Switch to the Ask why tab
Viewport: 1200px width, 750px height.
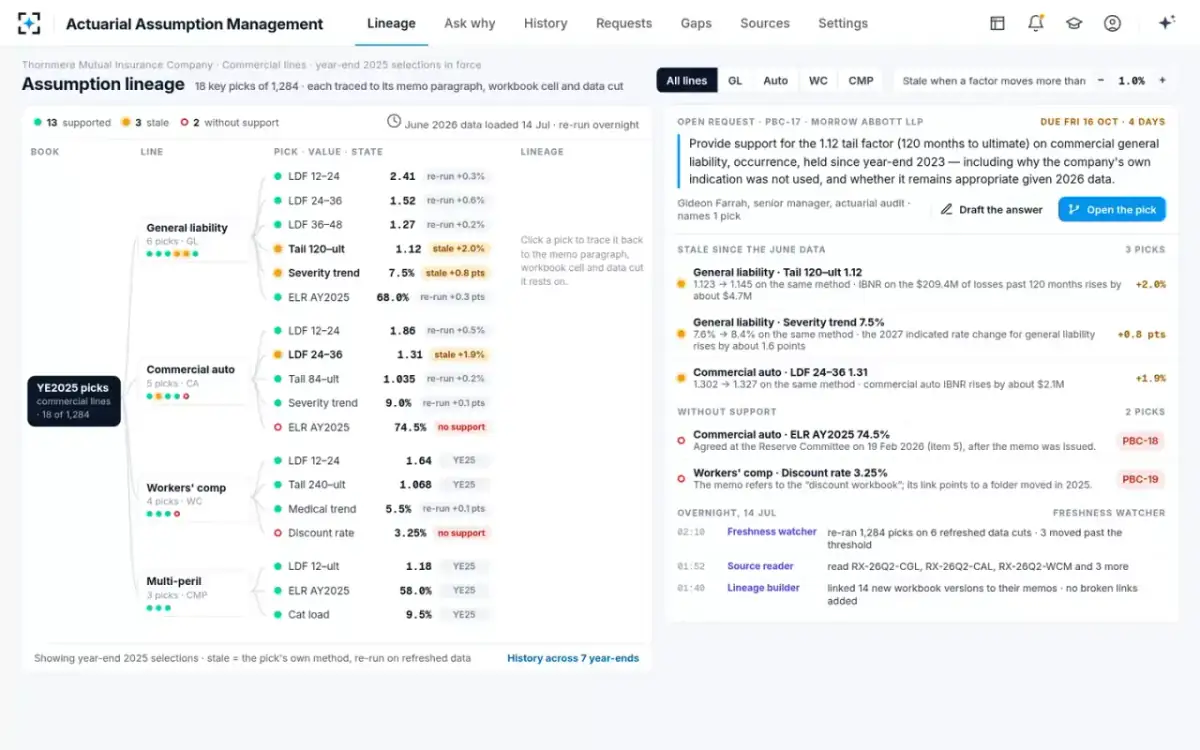pyautogui.click(x=470, y=23)
